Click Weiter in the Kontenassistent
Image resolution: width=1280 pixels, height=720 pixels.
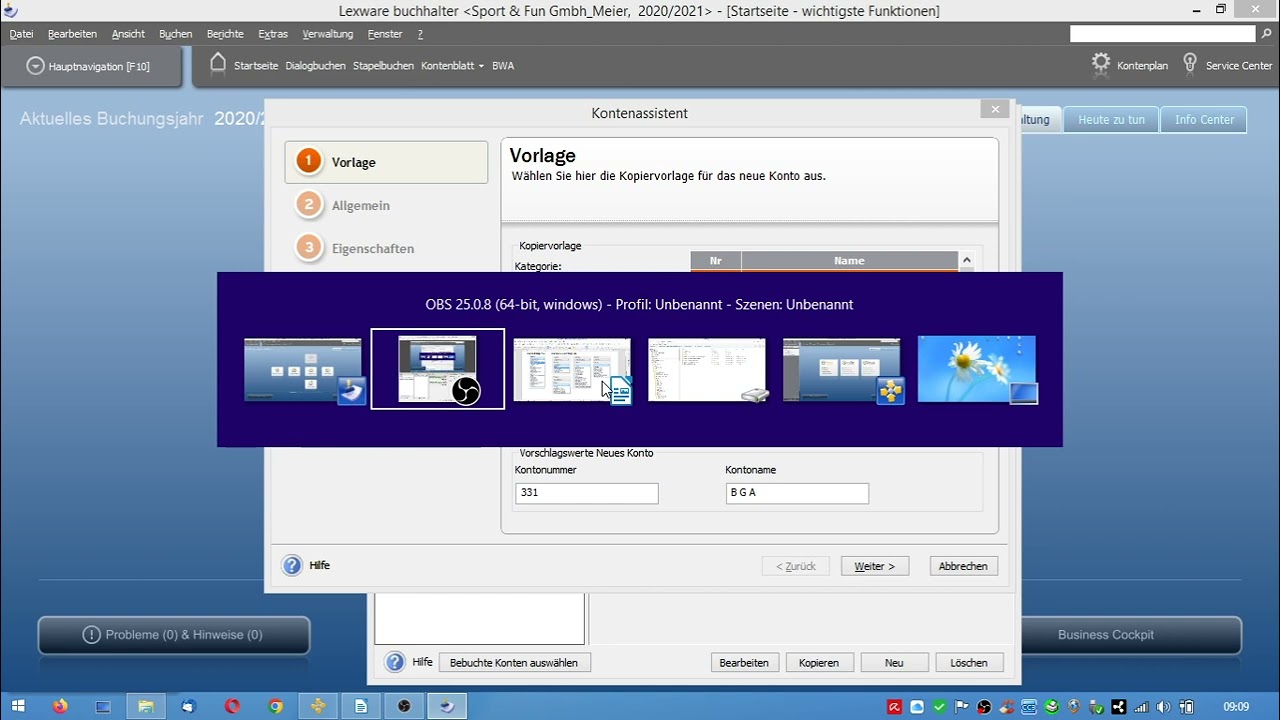pyautogui.click(x=875, y=566)
